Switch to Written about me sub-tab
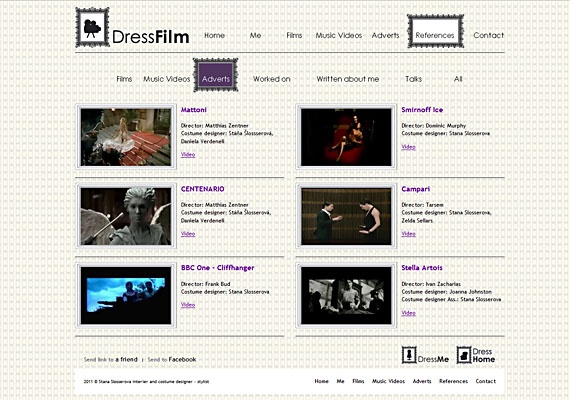The width and height of the screenshot is (570, 400). pyautogui.click(x=348, y=79)
